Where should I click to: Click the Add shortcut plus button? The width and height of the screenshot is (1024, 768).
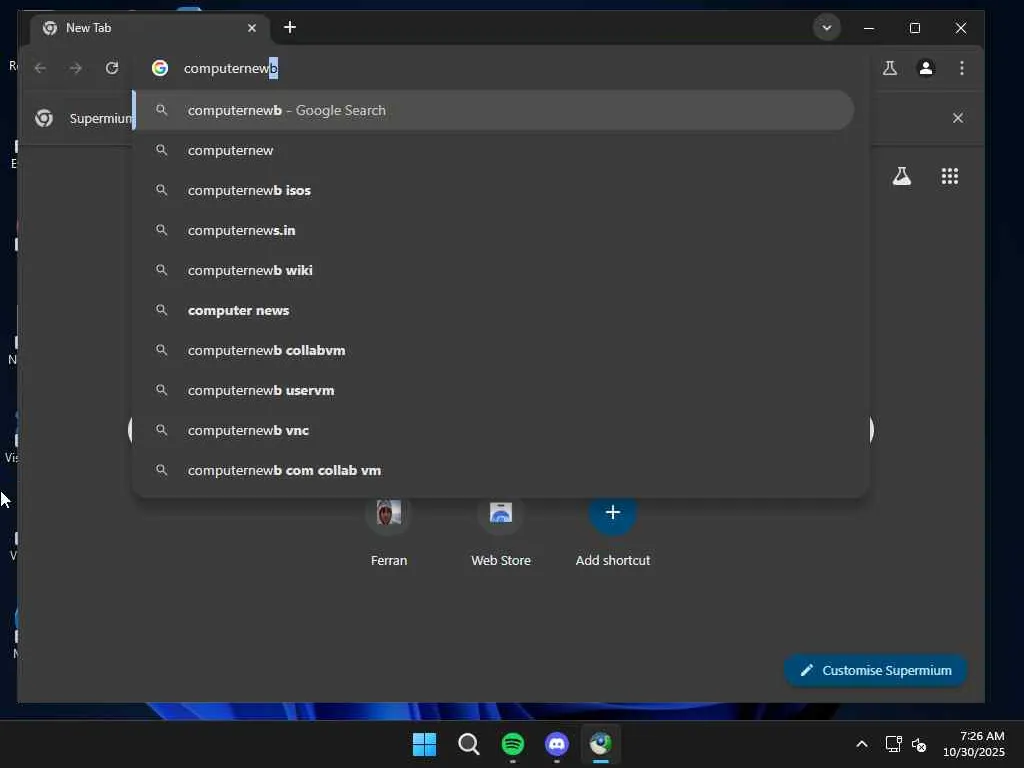coord(613,513)
